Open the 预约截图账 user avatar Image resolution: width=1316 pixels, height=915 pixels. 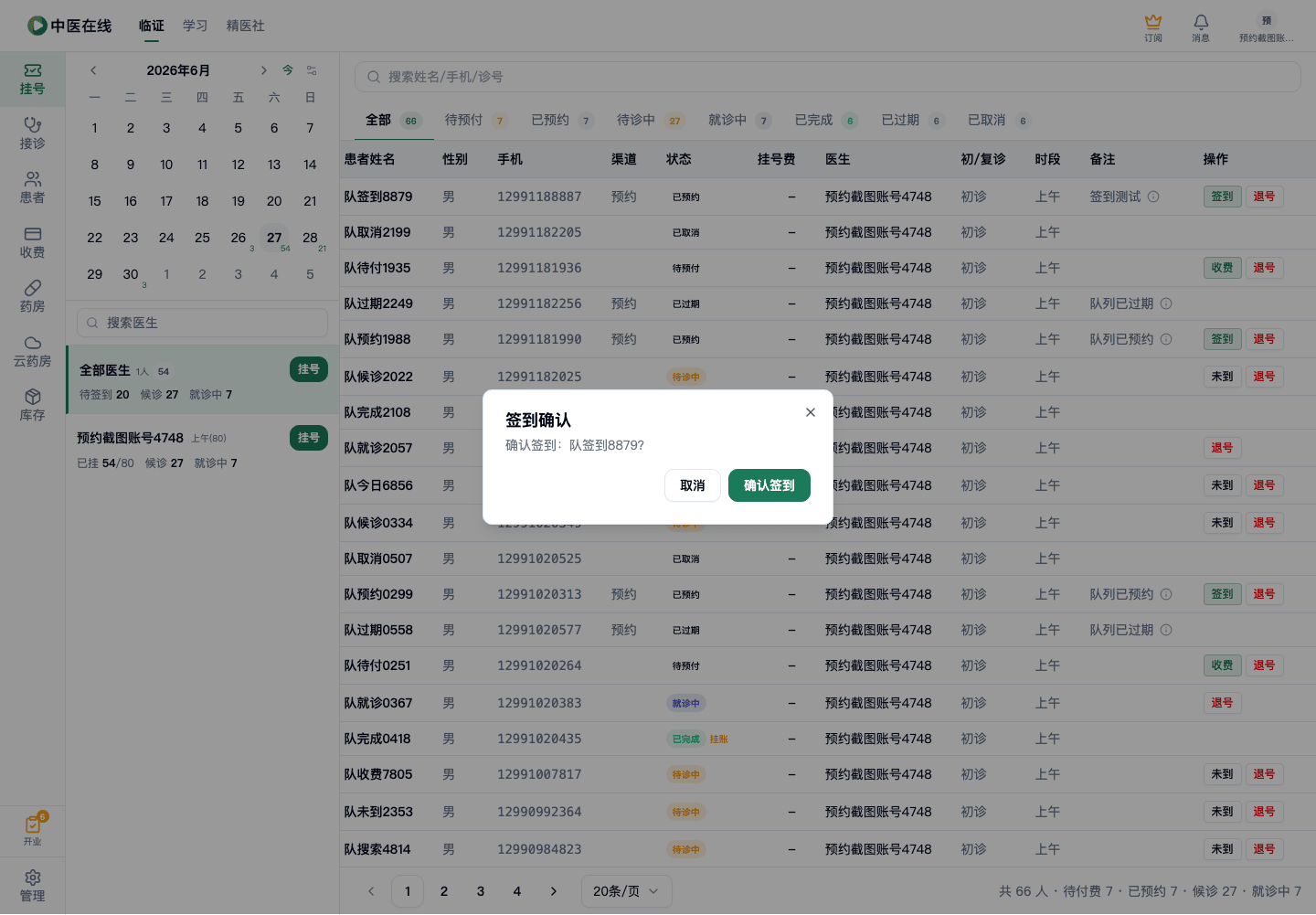coord(1266,27)
